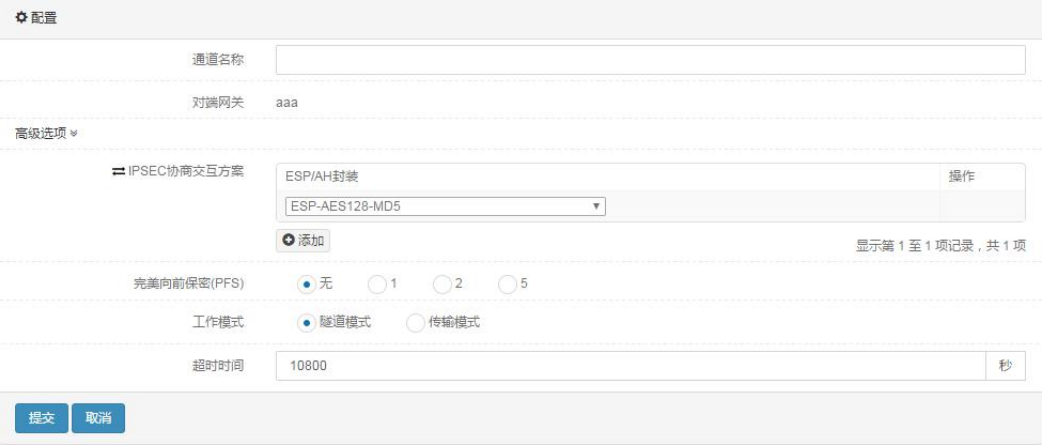Click the 通道名称 input field

651,60
